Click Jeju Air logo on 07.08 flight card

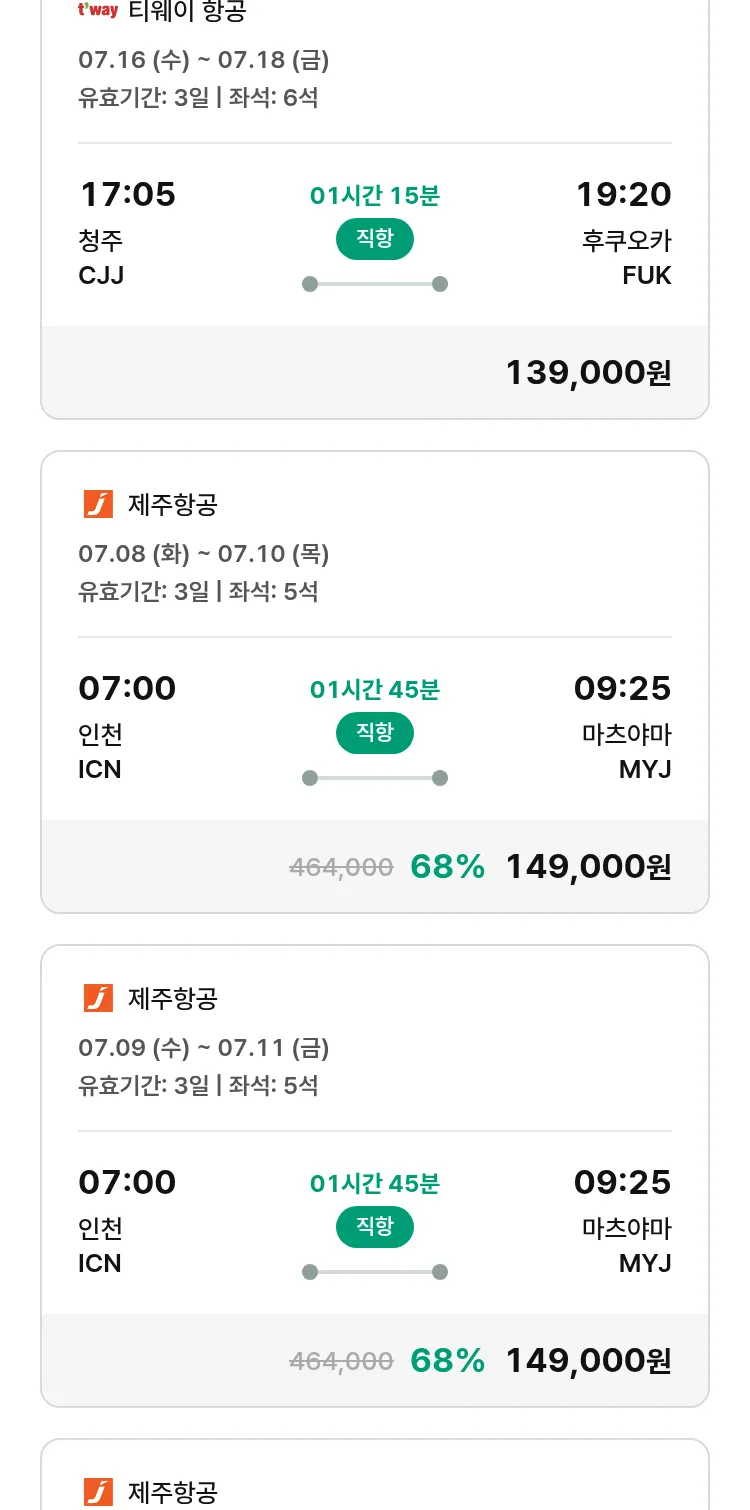click(x=98, y=504)
